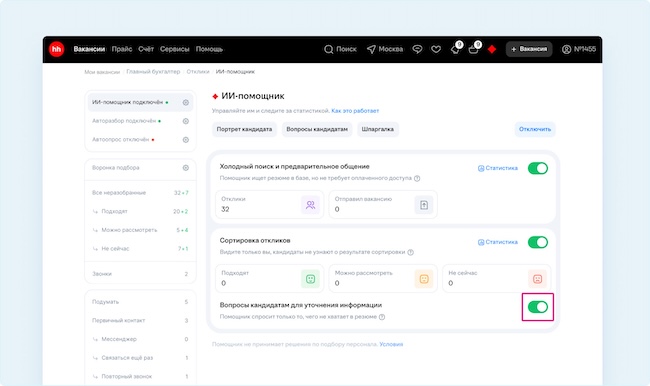Select Все неразобранные in sidebar
650x386 pixels.
(140, 193)
